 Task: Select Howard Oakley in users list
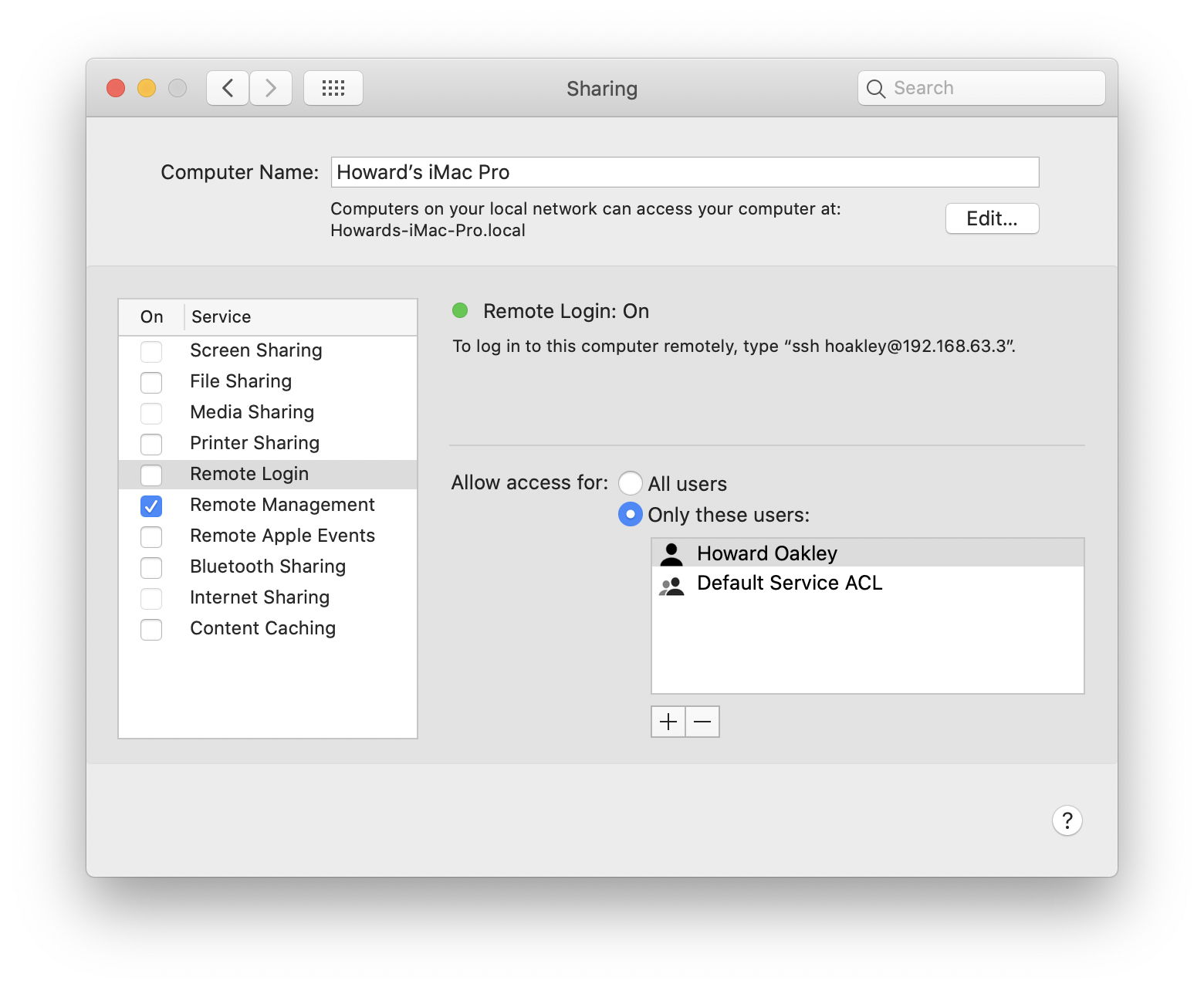pos(766,553)
